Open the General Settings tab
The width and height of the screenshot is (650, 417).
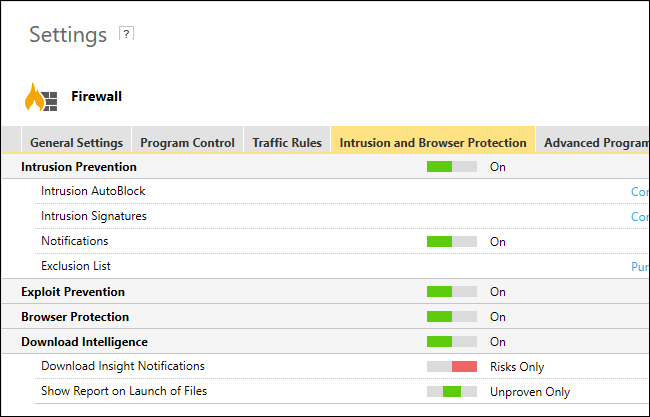pyautogui.click(x=76, y=143)
